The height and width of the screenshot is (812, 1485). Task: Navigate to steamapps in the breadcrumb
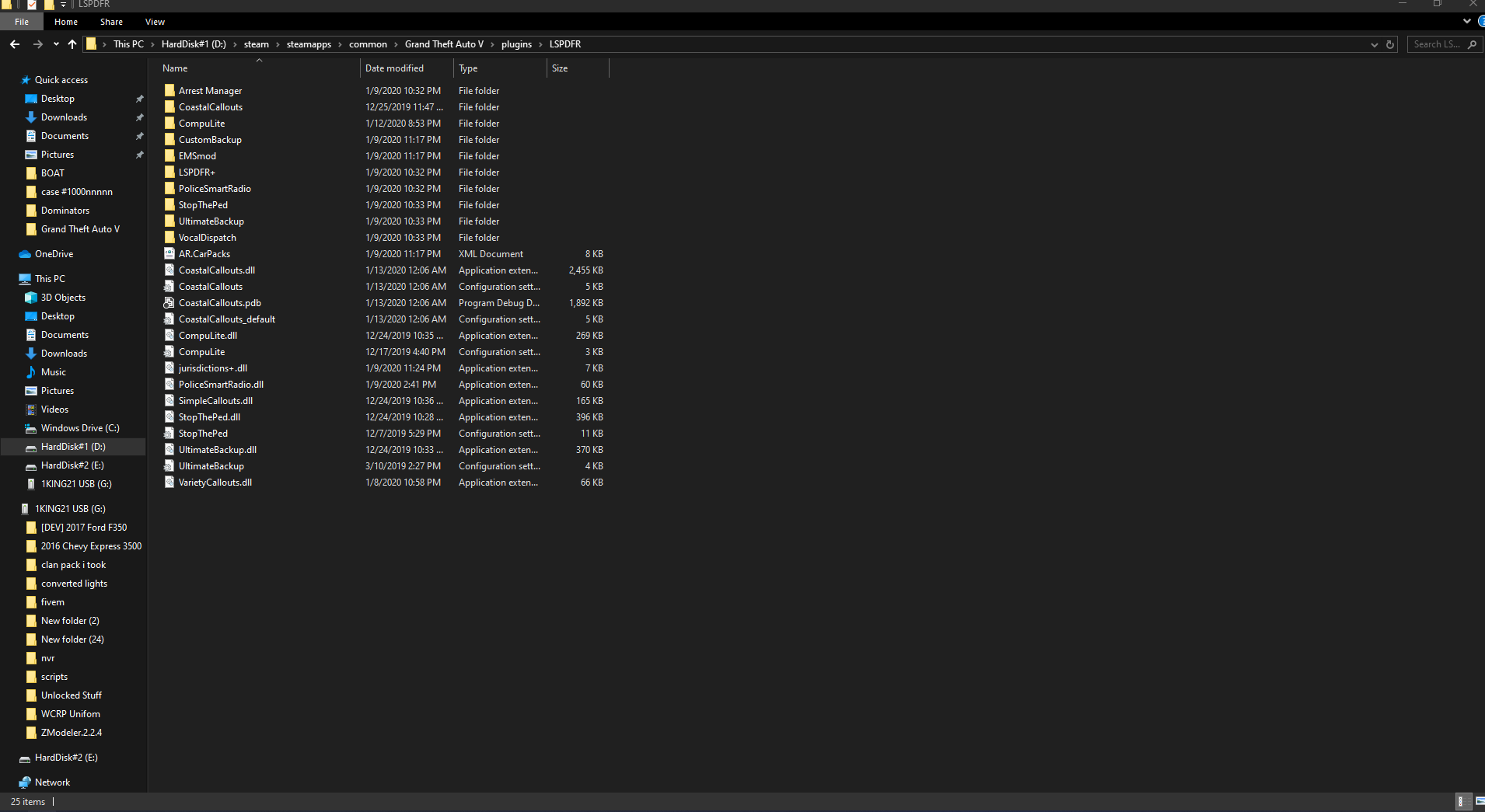tap(309, 44)
